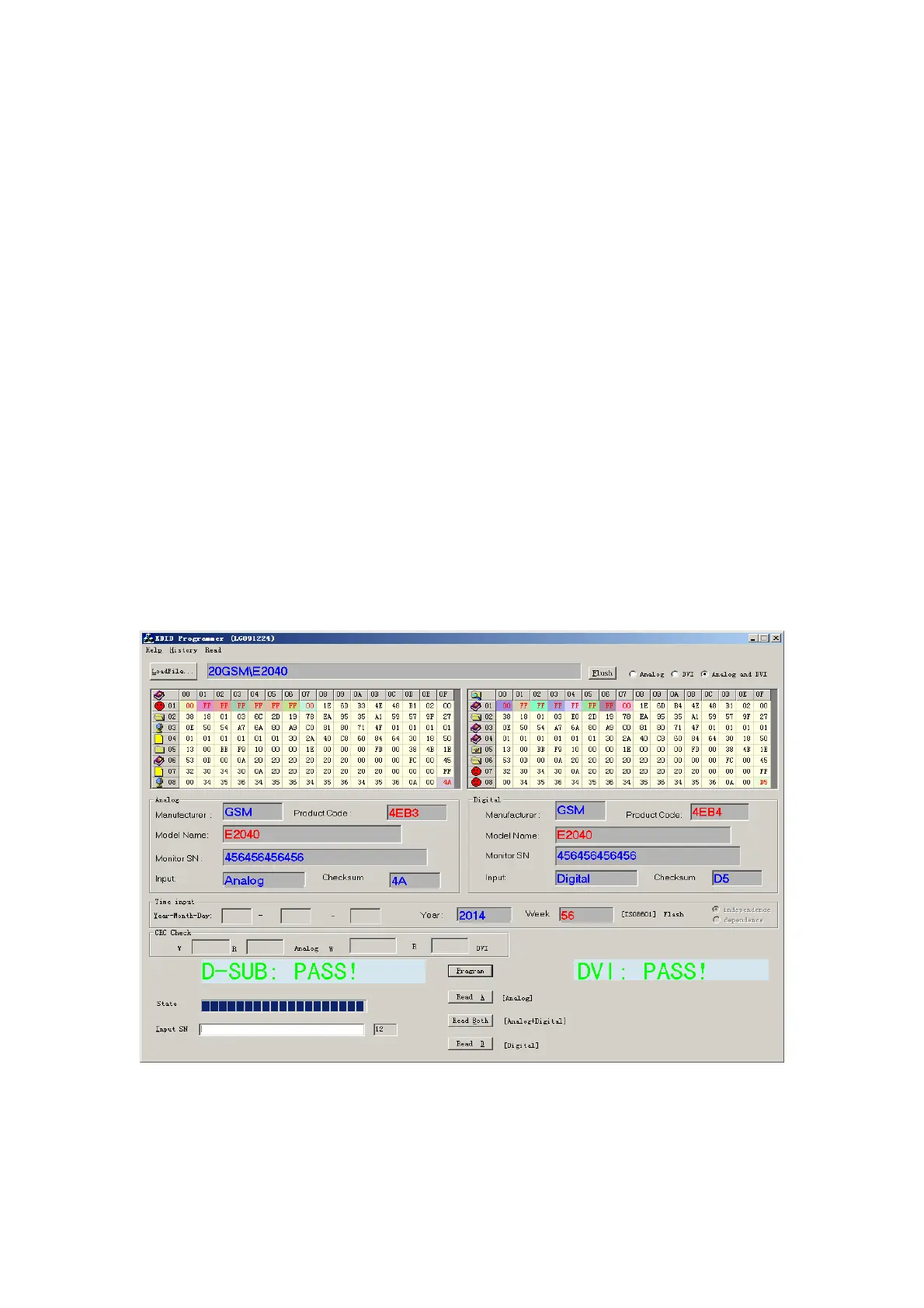Open the Help menu
The image size is (924, 1308).
click(154, 650)
